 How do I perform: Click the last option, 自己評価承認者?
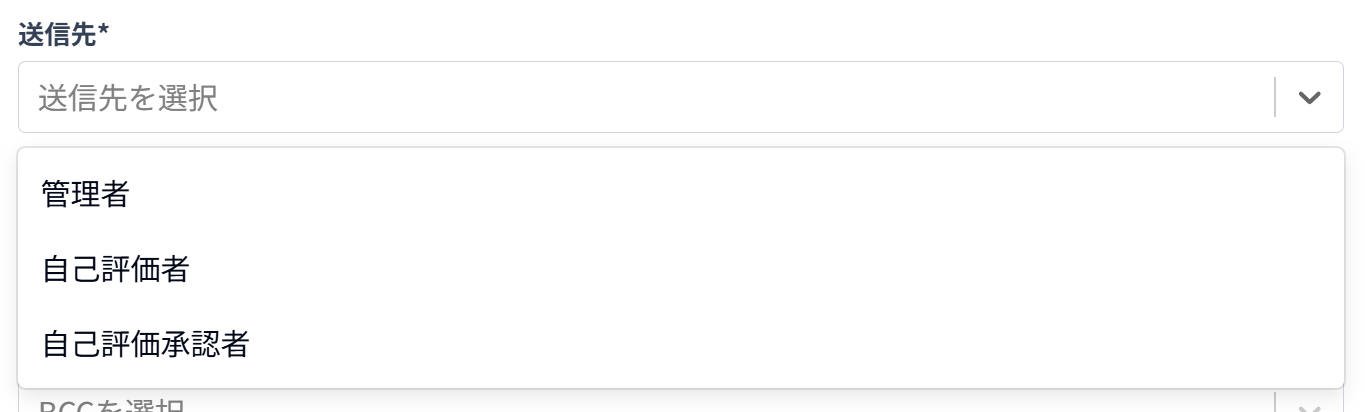click(146, 344)
